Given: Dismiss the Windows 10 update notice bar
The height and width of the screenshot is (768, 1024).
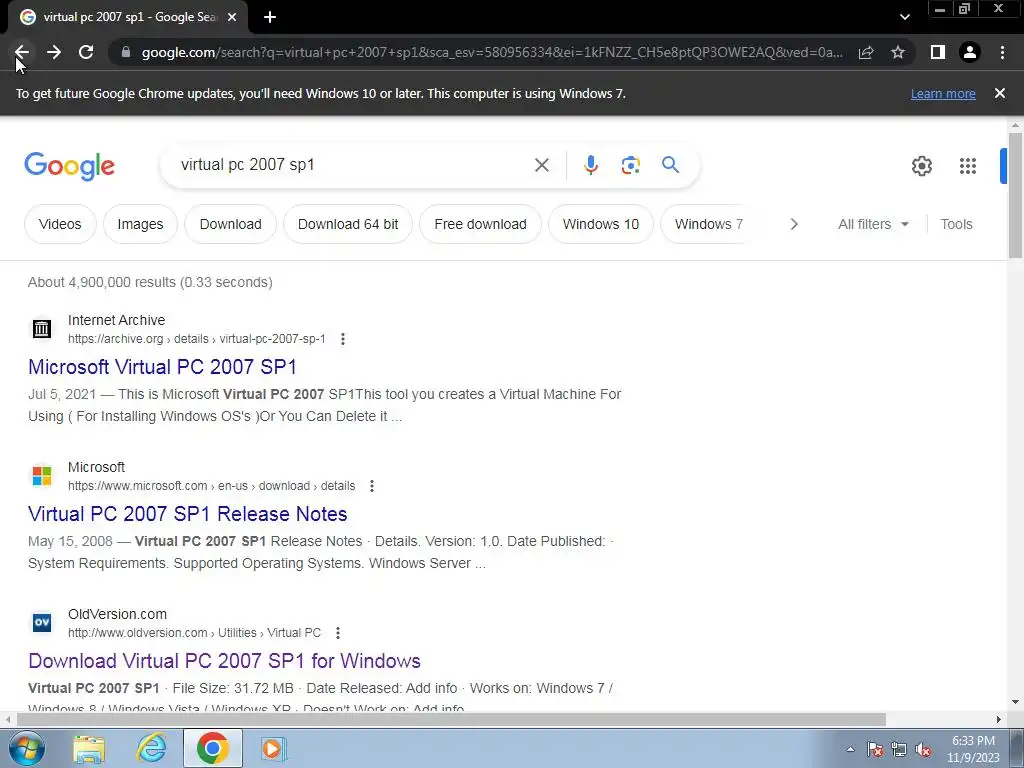Looking at the screenshot, I should pyautogui.click(x=999, y=93).
